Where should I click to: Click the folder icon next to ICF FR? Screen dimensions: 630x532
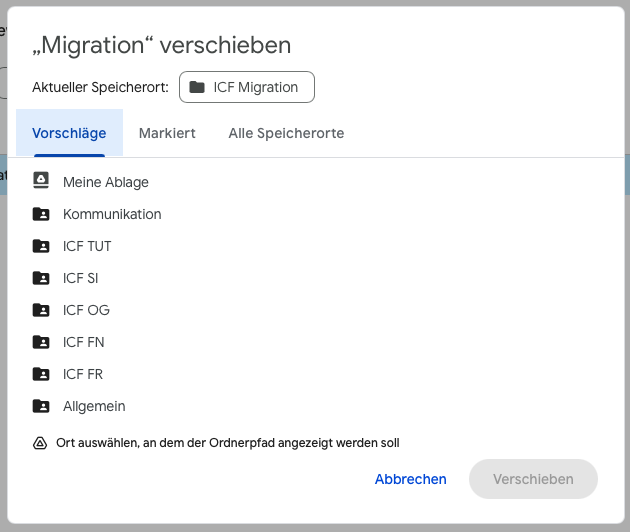coord(40,374)
